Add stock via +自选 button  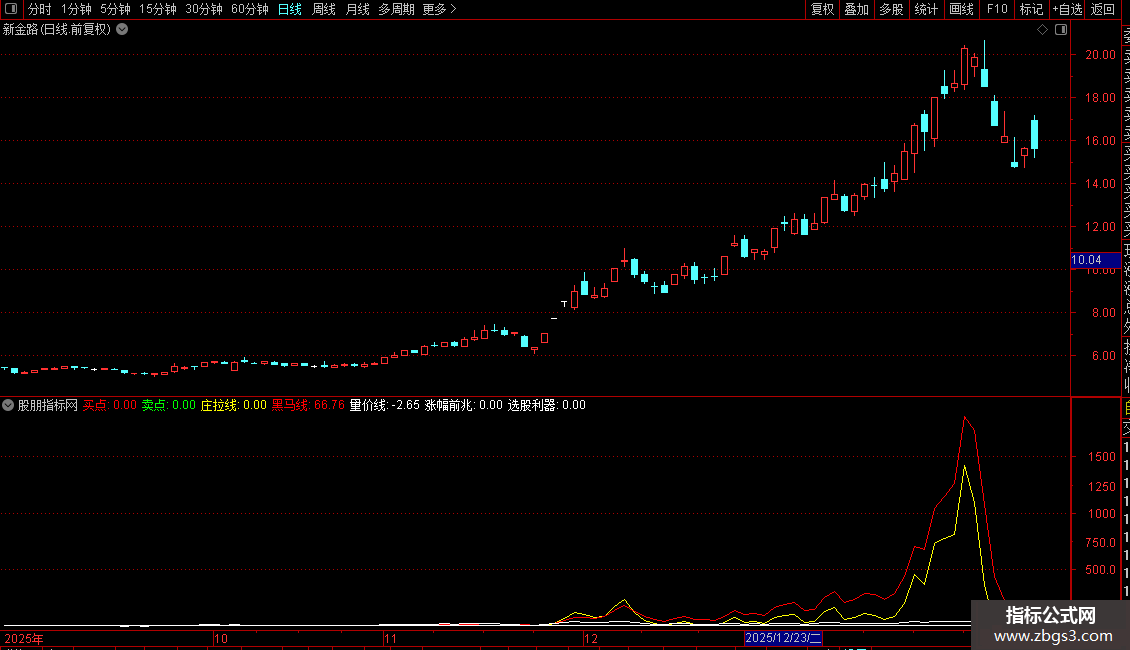tap(1067, 9)
